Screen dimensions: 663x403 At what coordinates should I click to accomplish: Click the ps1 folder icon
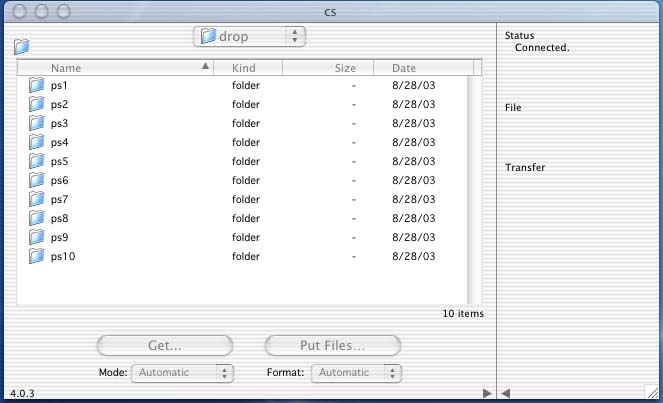coord(36,85)
